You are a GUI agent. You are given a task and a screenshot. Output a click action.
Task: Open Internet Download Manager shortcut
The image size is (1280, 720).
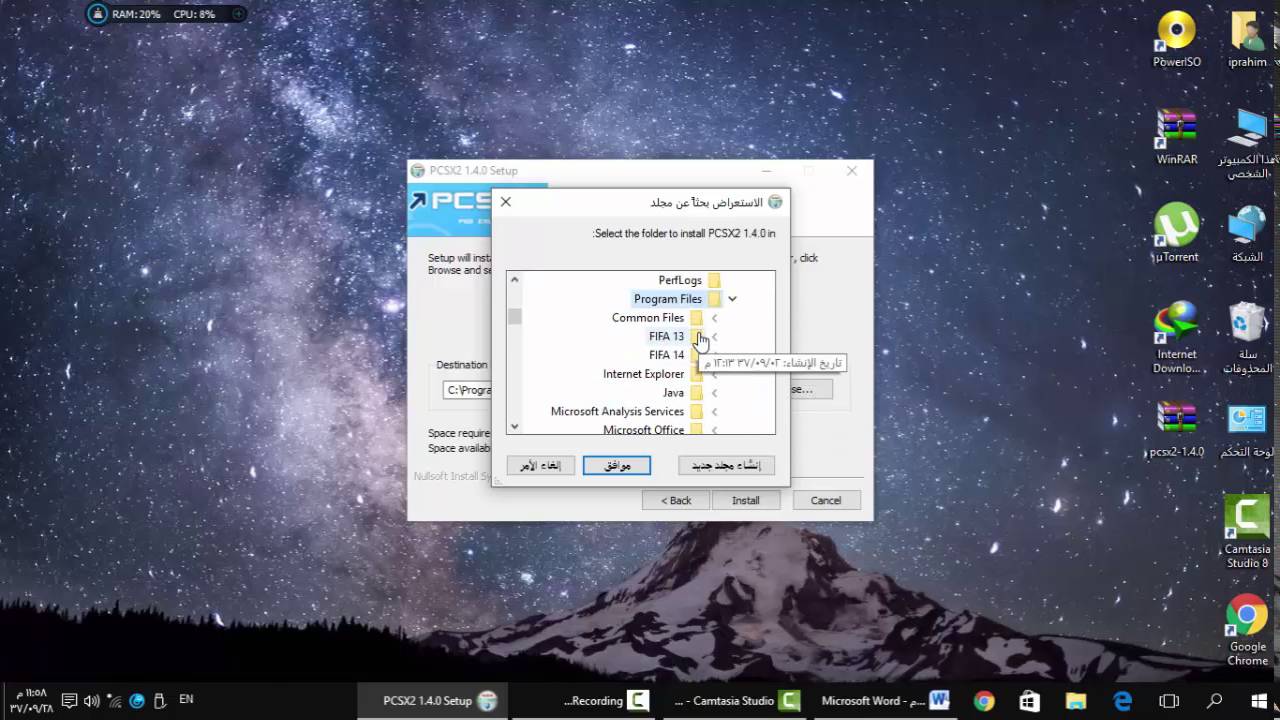pyautogui.click(x=1176, y=338)
